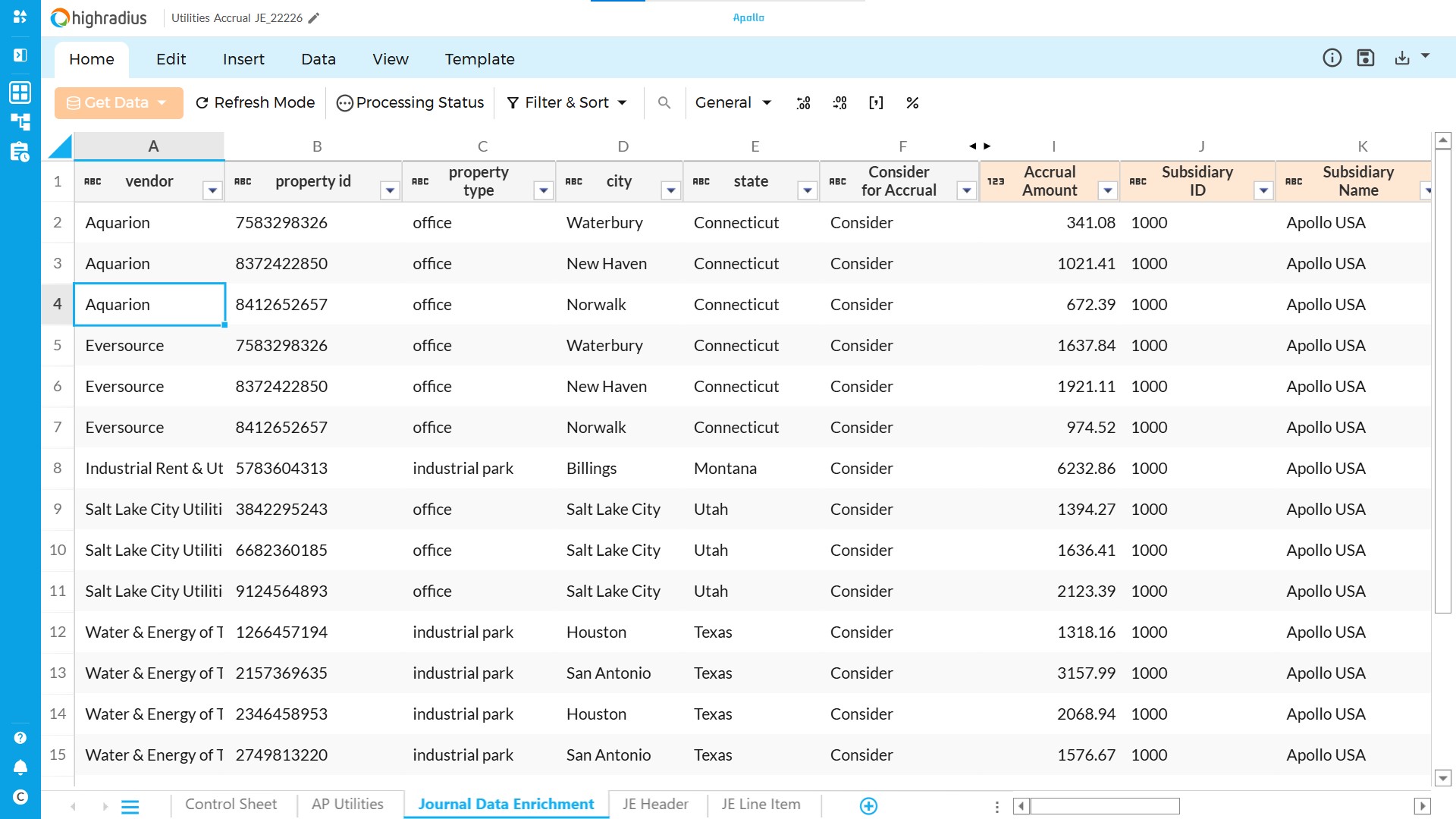Click the help question mark icon
Viewport: 1456px width, 819px height.
[x=20, y=738]
